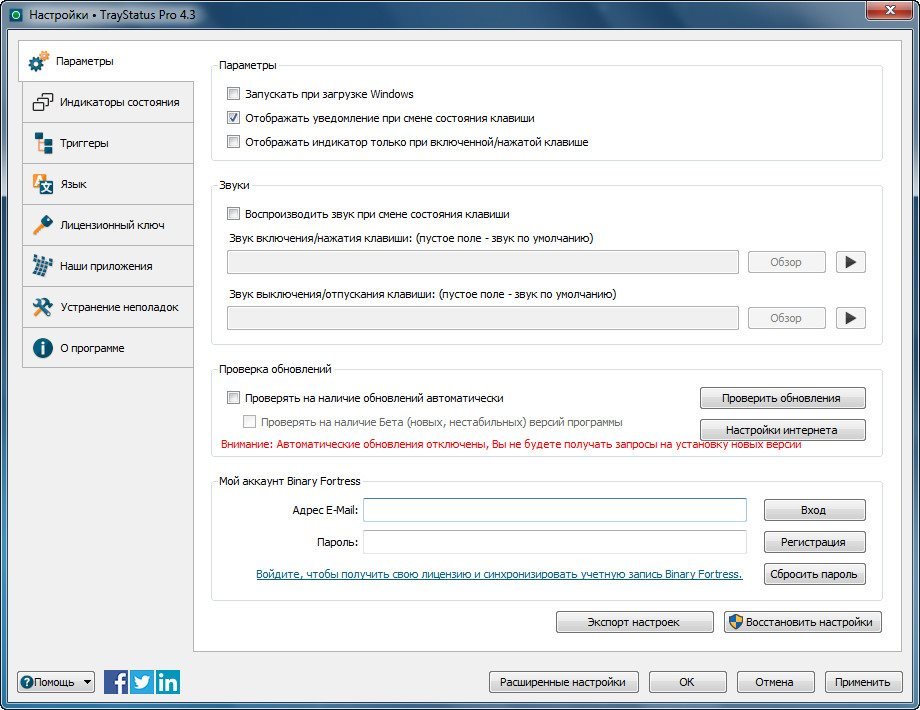The width and height of the screenshot is (920, 710).
Task: Click the key-off sound path field
Action: pos(482,318)
